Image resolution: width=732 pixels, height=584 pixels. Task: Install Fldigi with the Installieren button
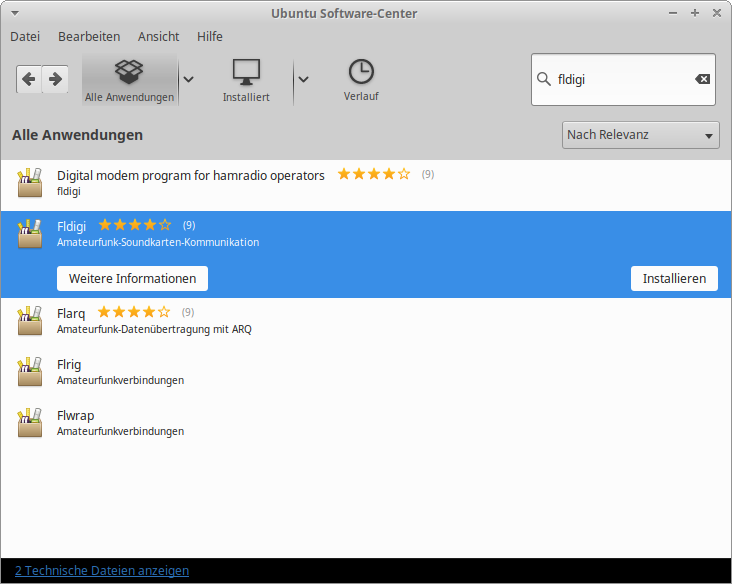tap(674, 279)
